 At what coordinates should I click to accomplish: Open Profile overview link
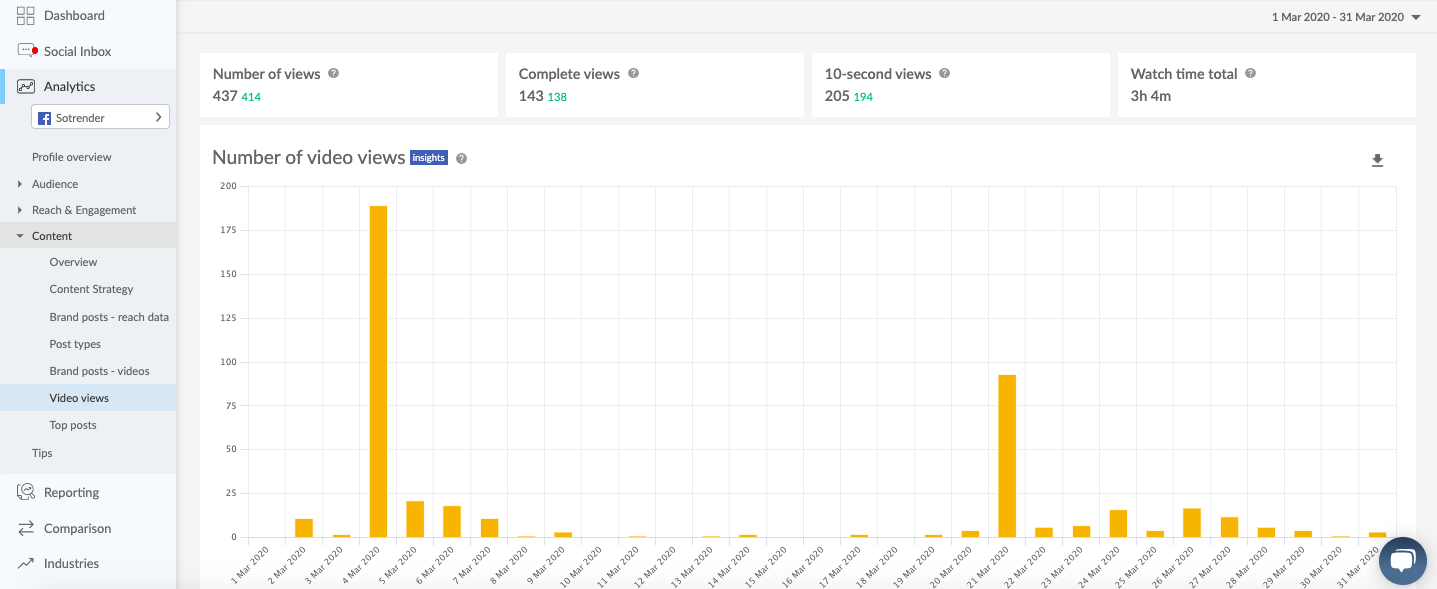(x=71, y=157)
